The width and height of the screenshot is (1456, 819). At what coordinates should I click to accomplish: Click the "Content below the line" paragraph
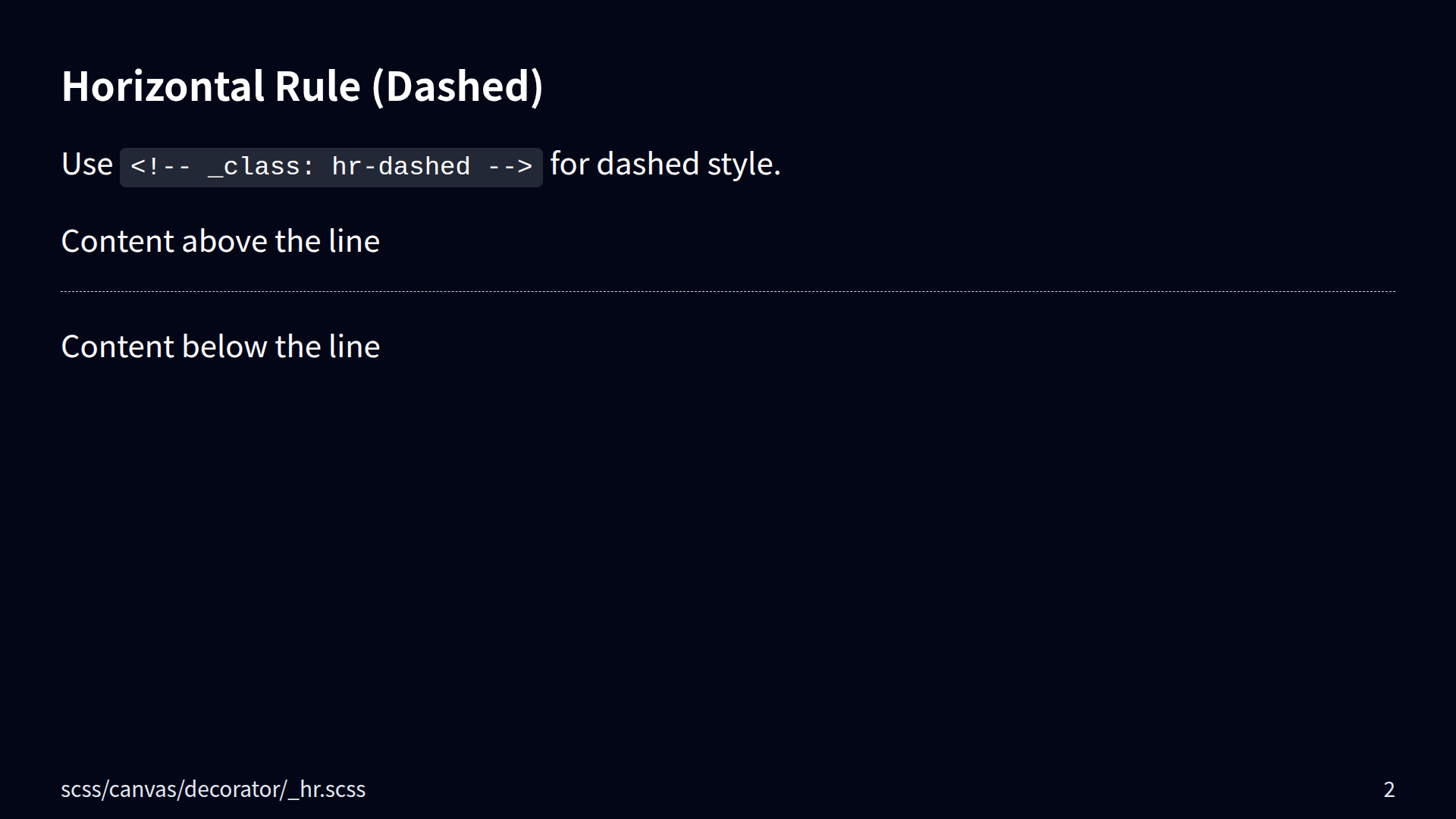tap(220, 347)
